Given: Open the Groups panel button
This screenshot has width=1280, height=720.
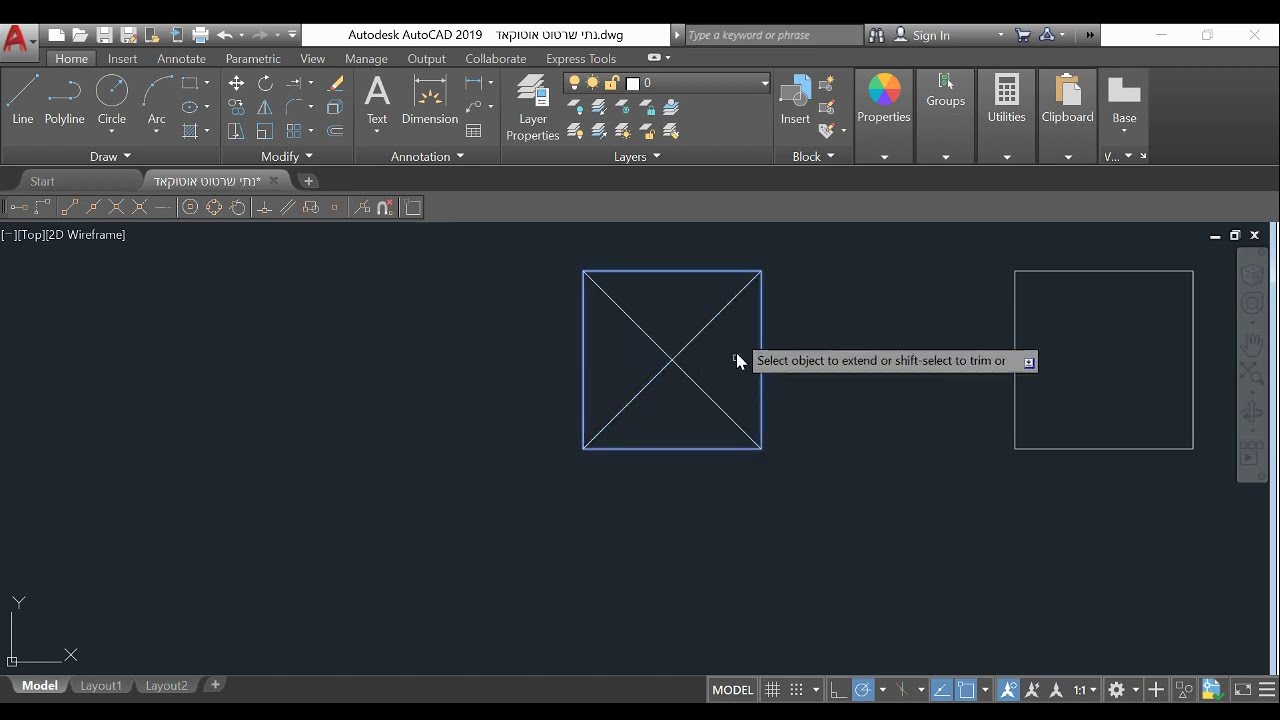Looking at the screenshot, I should 945,92.
